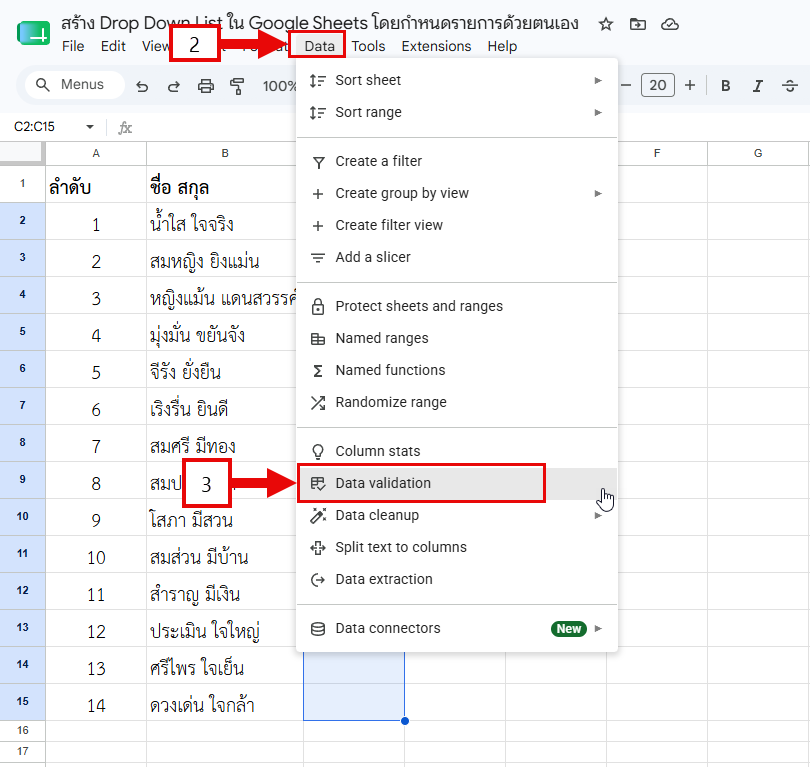
Task: Click the filter funnel icon
Action: (x=318, y=163)
